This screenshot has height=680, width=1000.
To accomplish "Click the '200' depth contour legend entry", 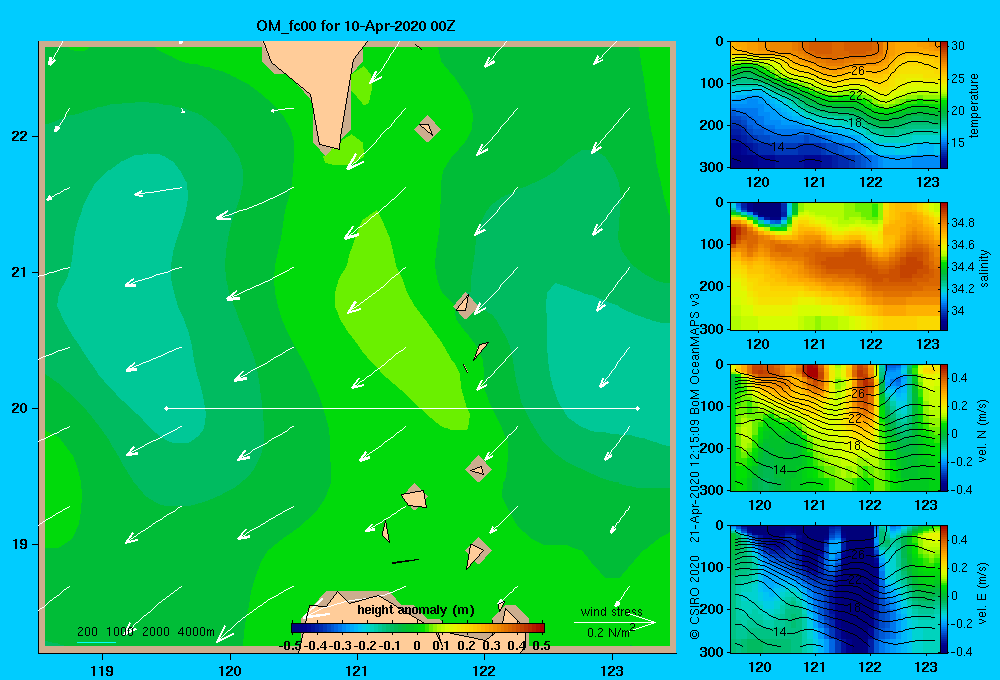I will (87, 632).
